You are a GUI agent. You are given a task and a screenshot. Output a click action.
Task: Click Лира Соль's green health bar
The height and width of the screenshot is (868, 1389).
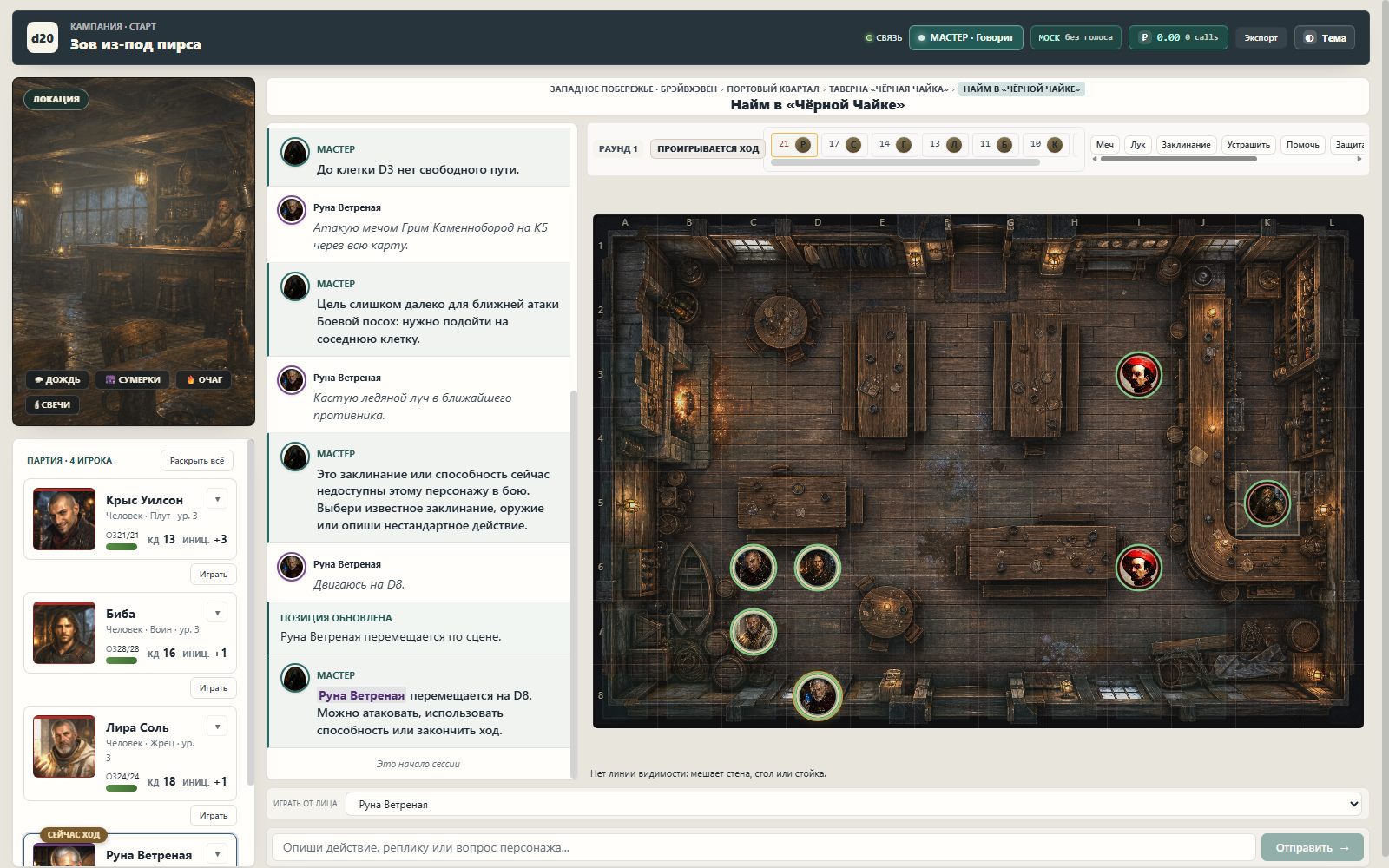pos(122,788)
